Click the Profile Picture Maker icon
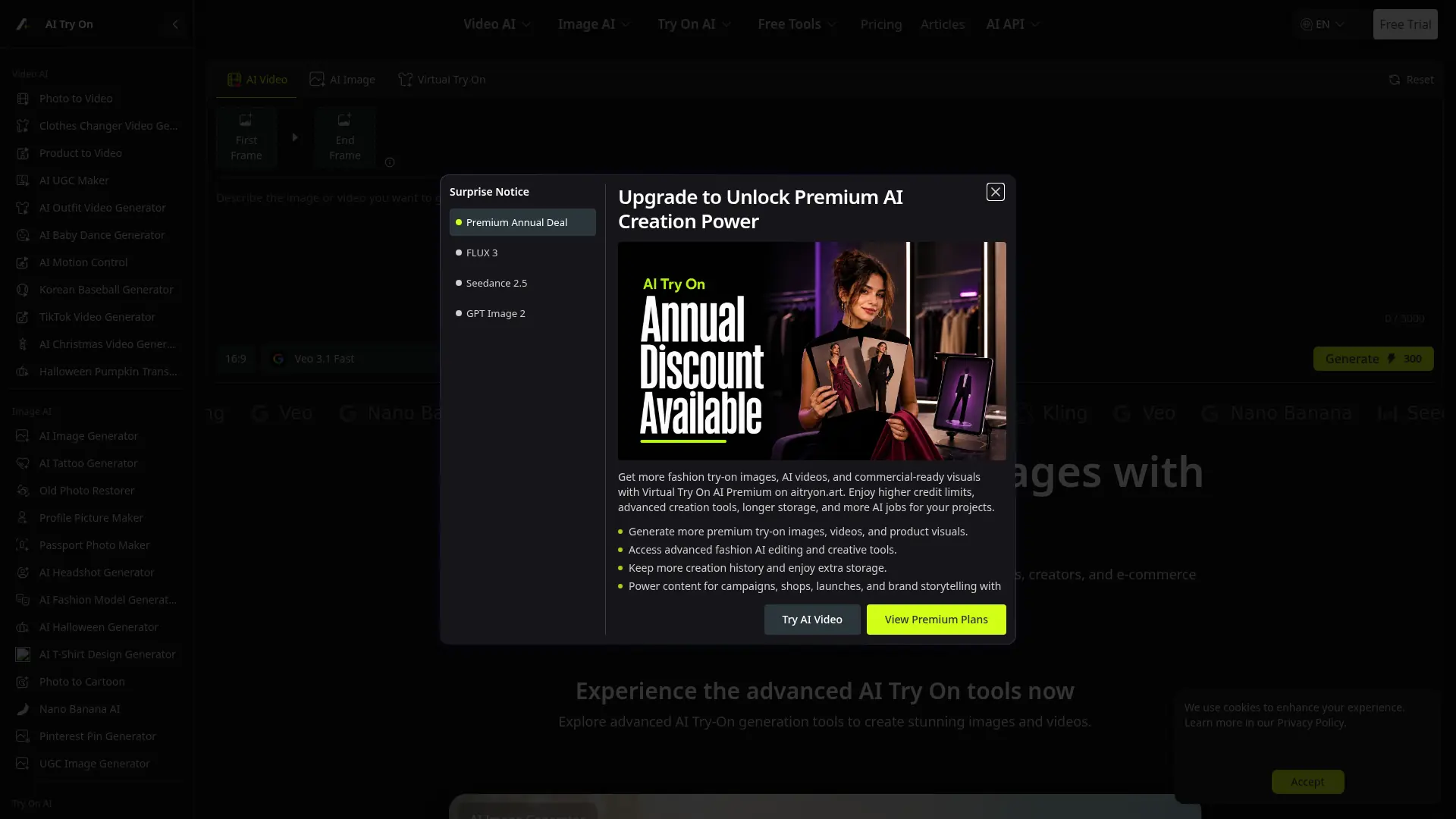The width and height of the screenshot is (1456, 819). tap(23, 518)
